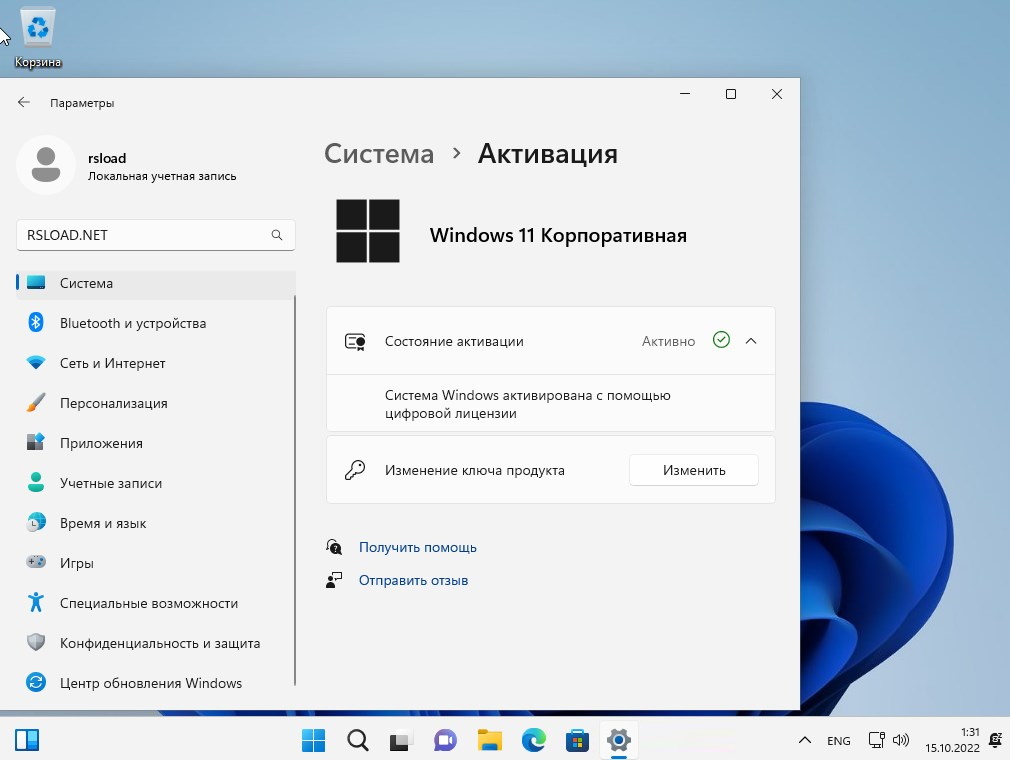Click the RSLOAD.NET search field
Image resolution: width=1010 pixels, height=760 pixels.
click(x=155, y=234)
